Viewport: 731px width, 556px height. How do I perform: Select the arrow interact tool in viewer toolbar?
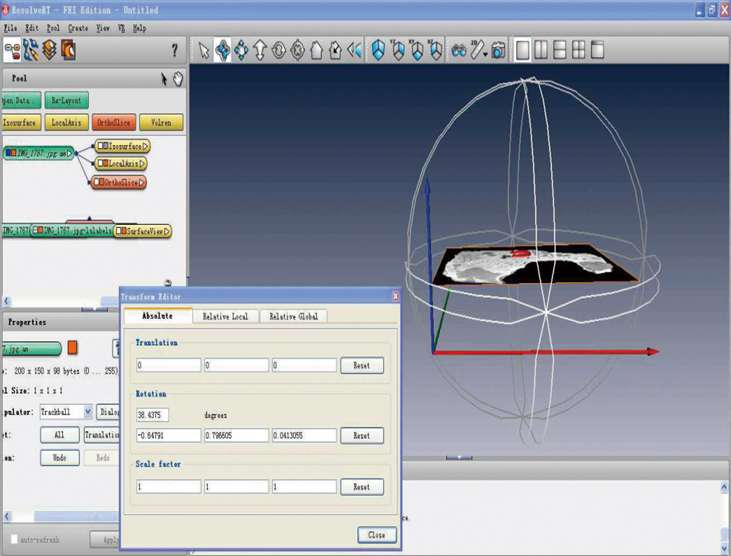pos(204,50)
